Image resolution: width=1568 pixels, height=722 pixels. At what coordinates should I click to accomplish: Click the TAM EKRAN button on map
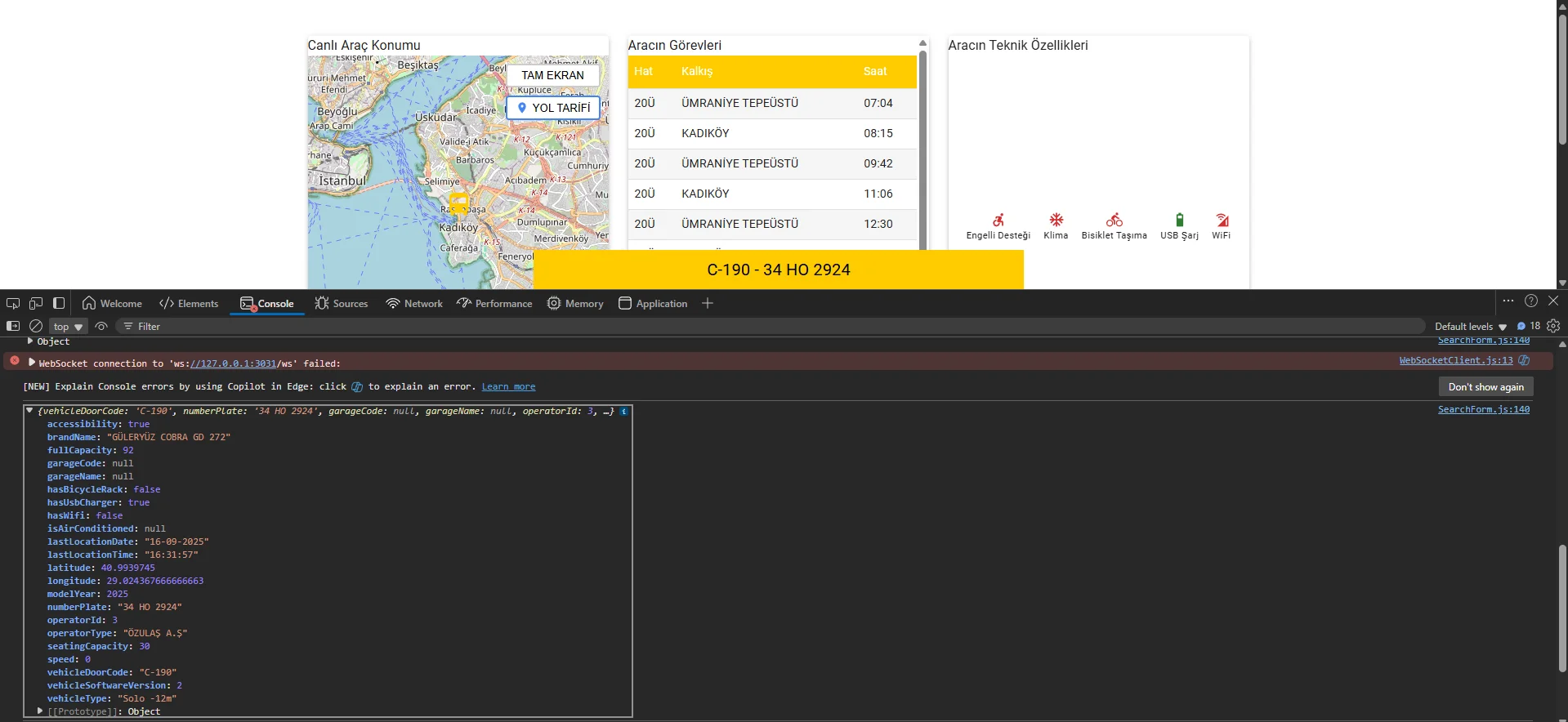pos(552,75)
